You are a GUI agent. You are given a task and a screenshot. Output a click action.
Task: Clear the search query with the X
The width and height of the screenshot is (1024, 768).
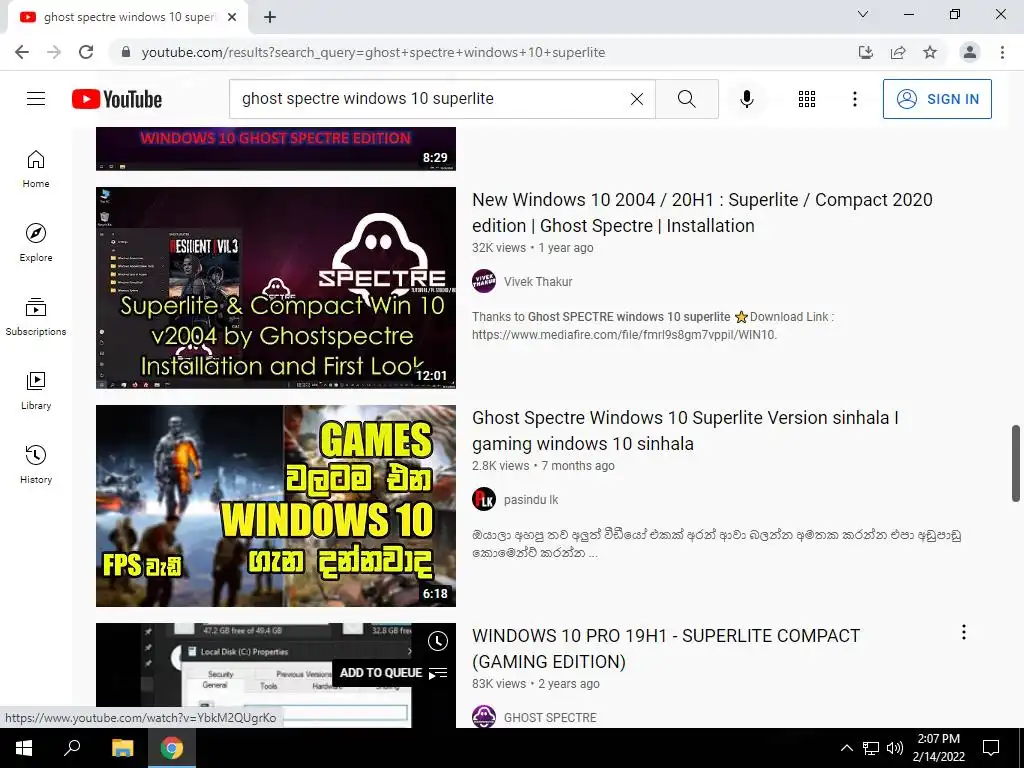[637, 99]
